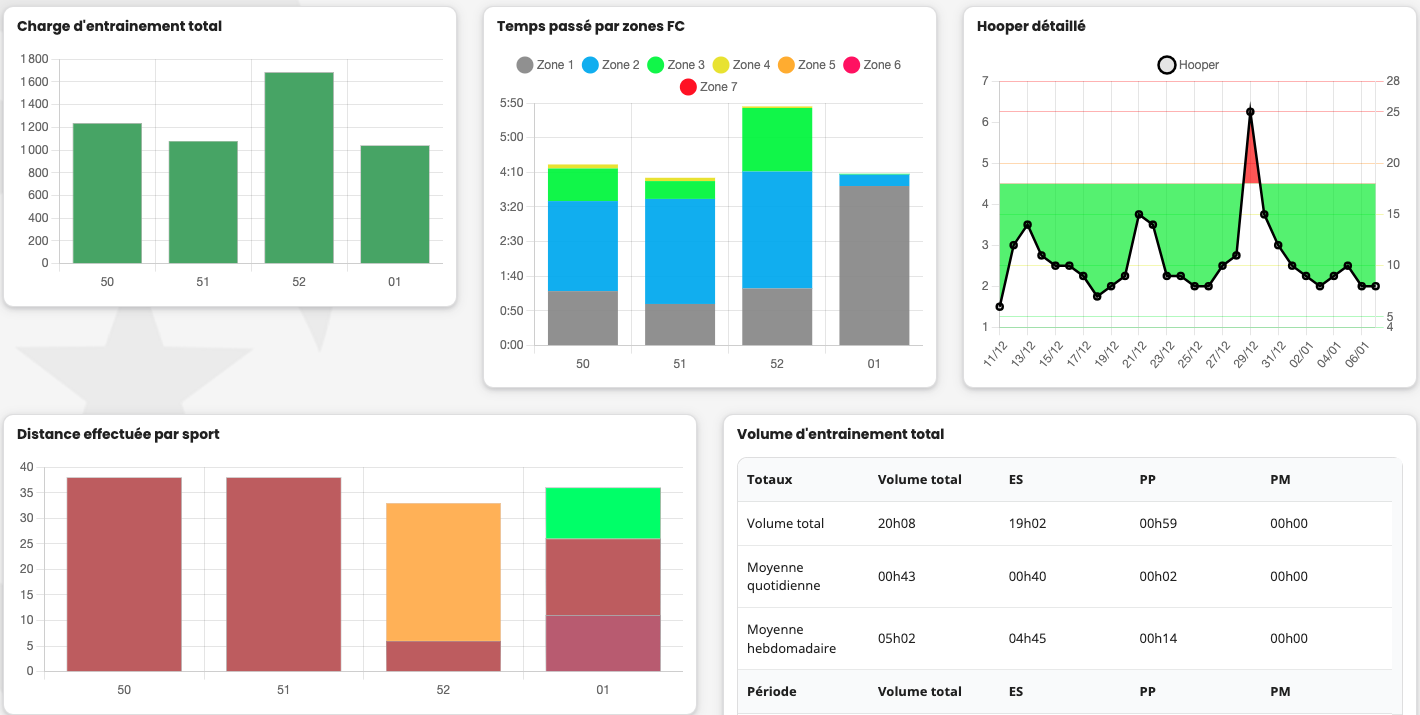Click the last Hooper data point after 06/01
This screenshot has width=1420, height=715.
tap(1376, 286)
